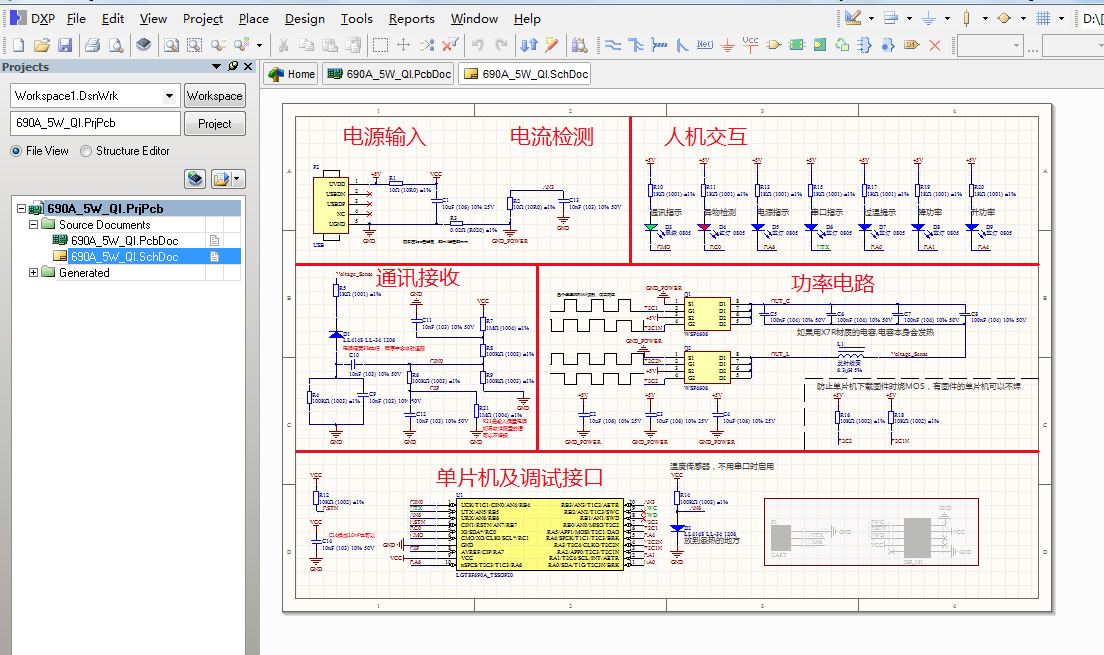Place Wire tool

pyautogui.click(x=613, y=46)
